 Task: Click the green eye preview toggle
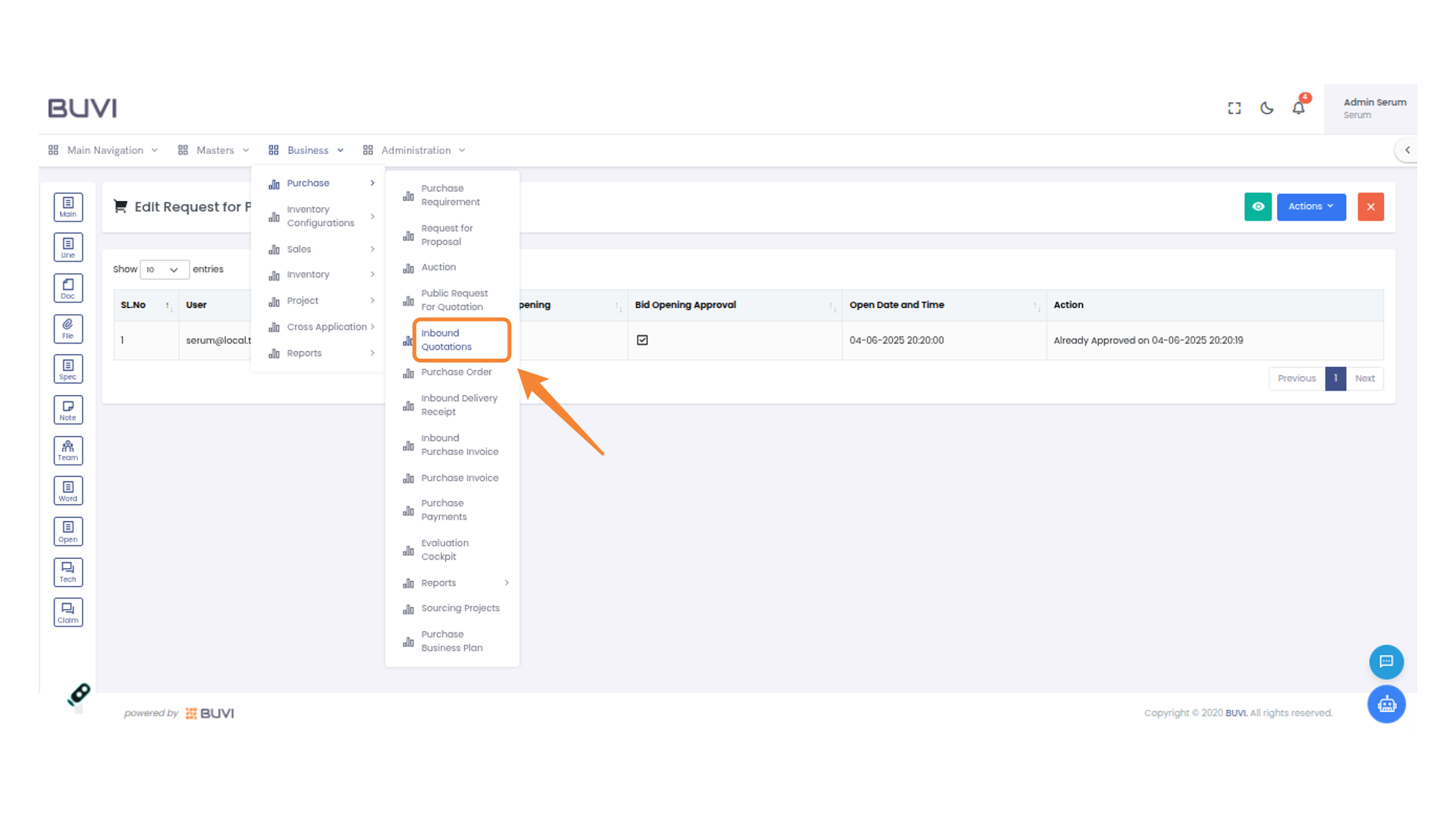pyautogui.click(x=1258, y=206)
